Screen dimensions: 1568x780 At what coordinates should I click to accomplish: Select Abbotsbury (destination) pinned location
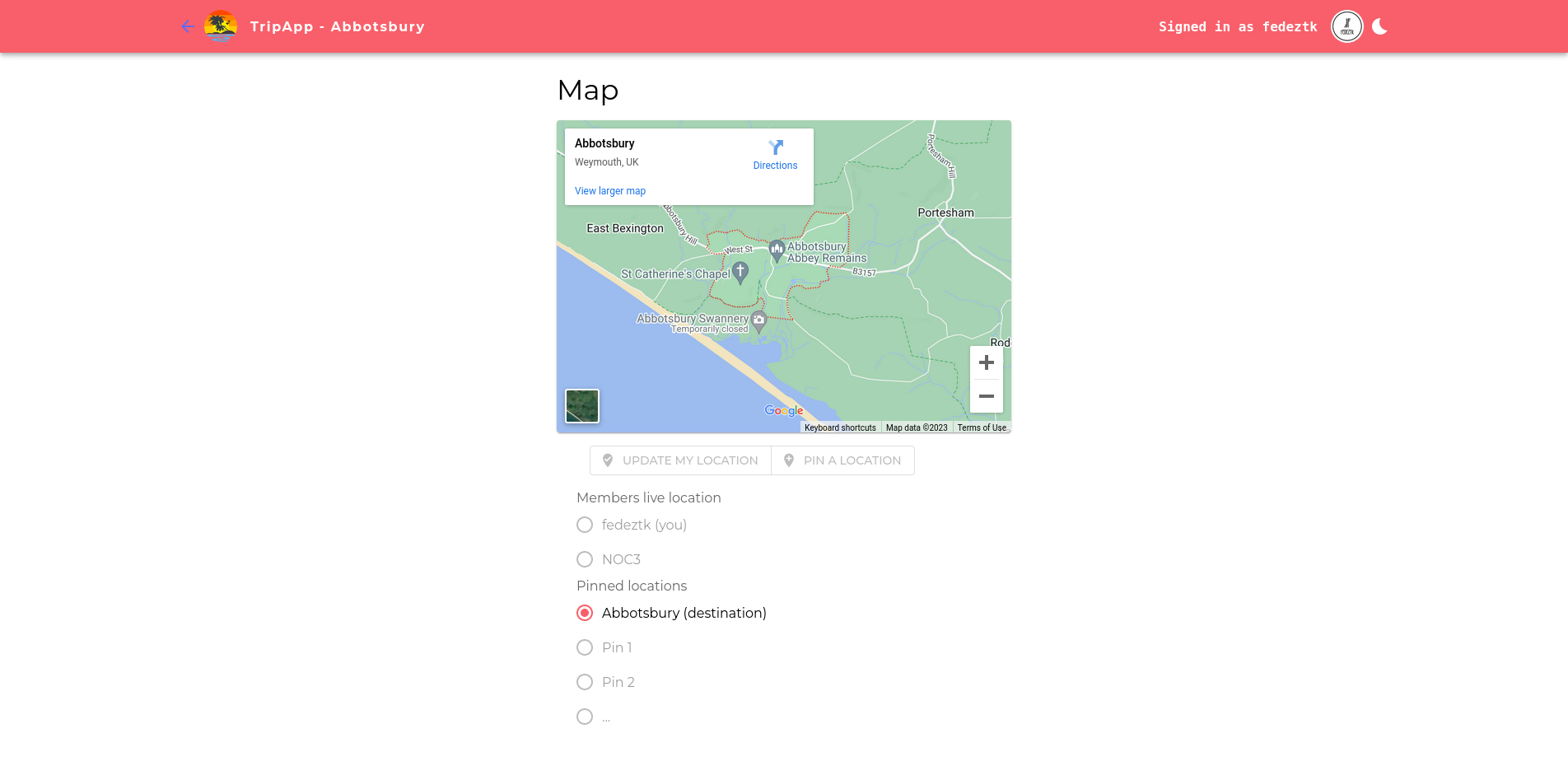coord(585,613)
